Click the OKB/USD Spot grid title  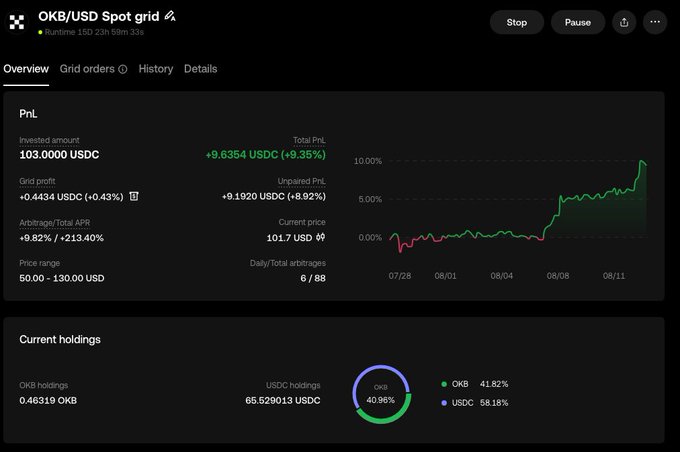(x=99, y=16)
